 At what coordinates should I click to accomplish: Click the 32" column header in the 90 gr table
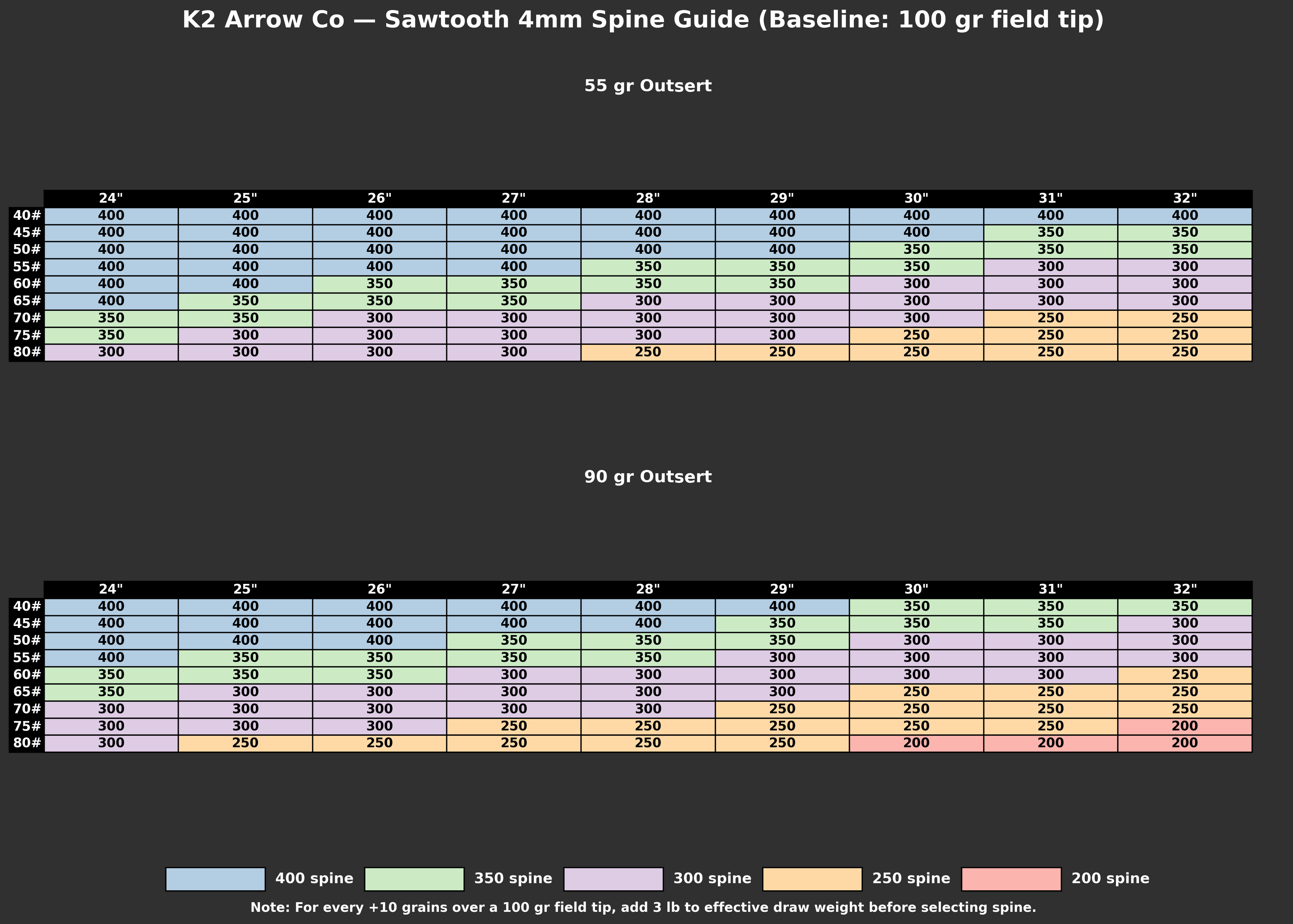tap(1184, 589)
